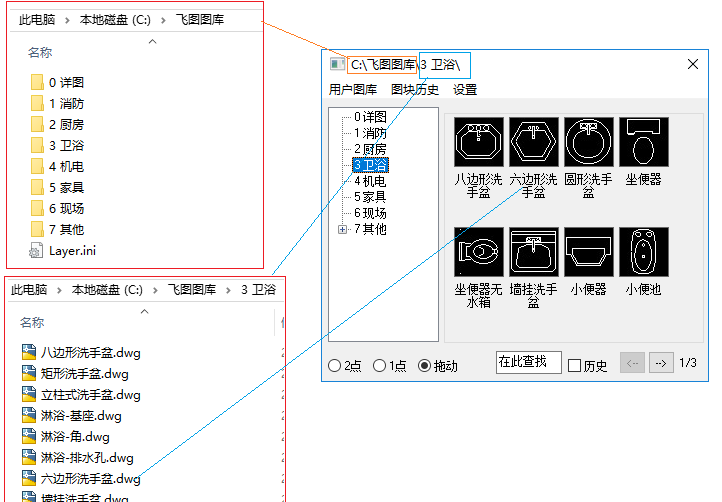The image size is (722, 502).
Task: Select the 拖动 radio button
Action: pyautogui.click(x=425, y=366)
